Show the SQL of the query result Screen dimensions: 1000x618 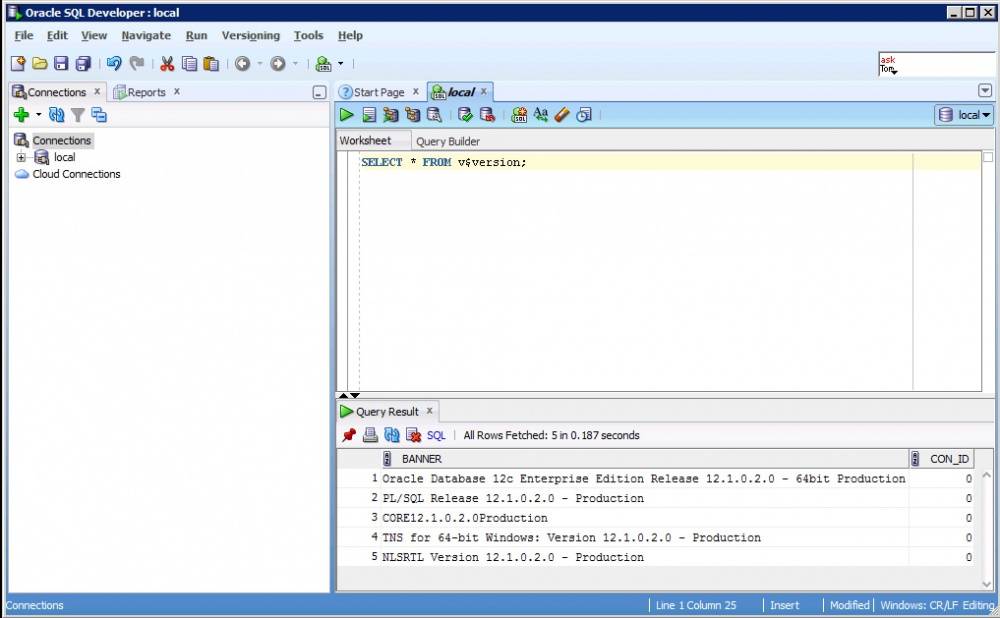(436, 435)
